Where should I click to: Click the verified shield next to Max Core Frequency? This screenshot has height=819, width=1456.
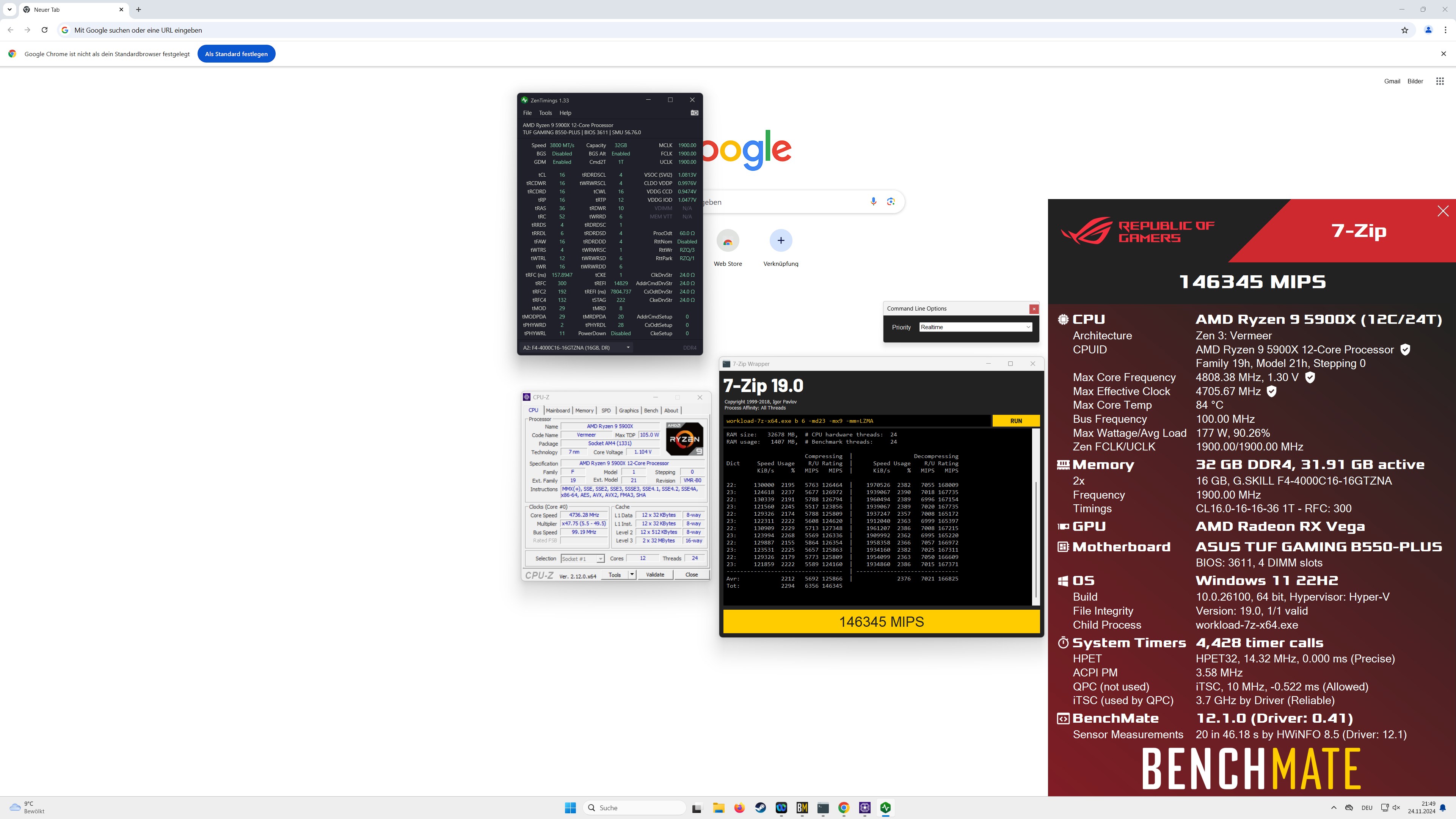coord(1310,377)
